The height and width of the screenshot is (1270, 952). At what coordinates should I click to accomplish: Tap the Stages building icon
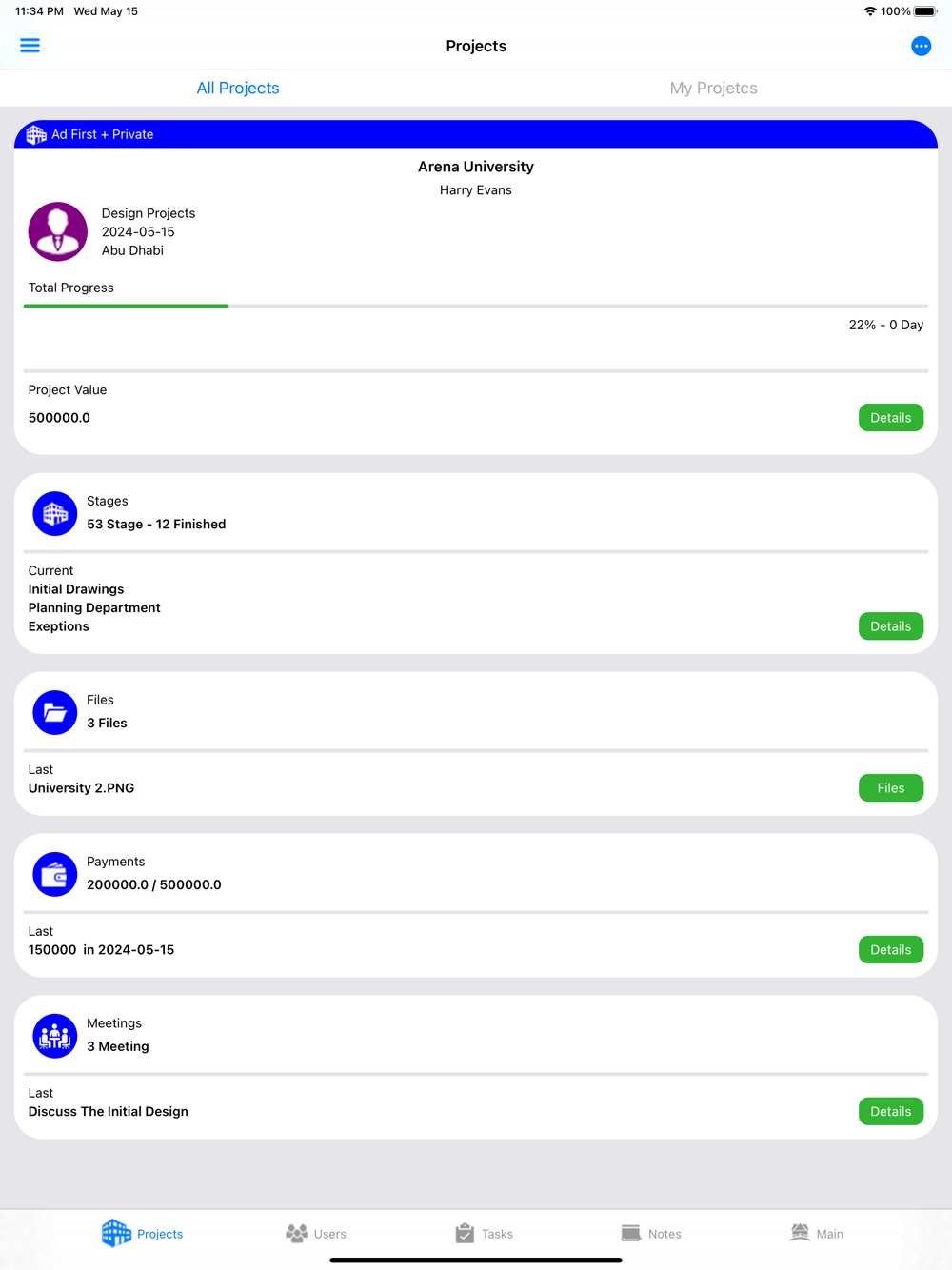55,514
